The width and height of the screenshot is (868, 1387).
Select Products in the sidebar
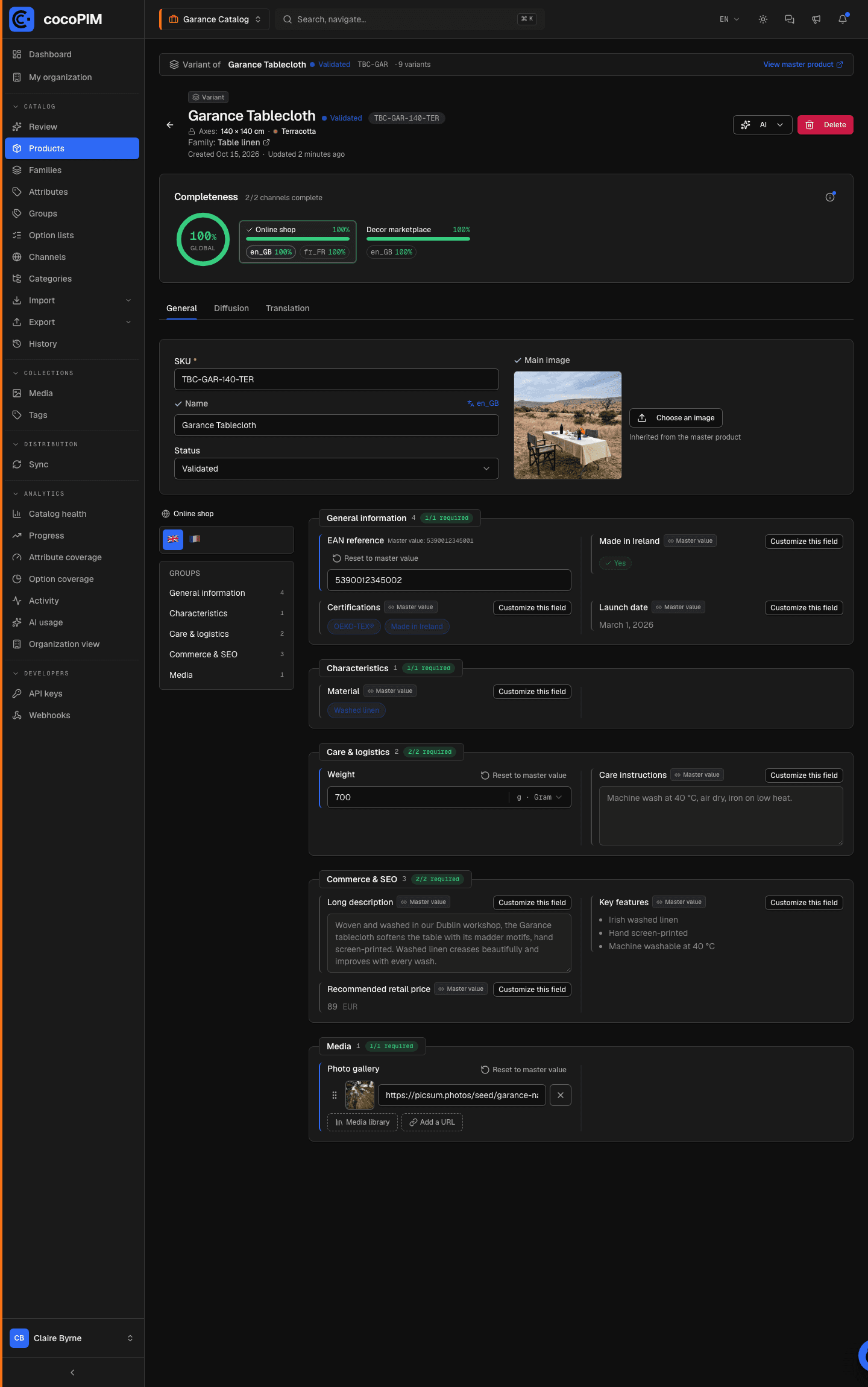72,148
